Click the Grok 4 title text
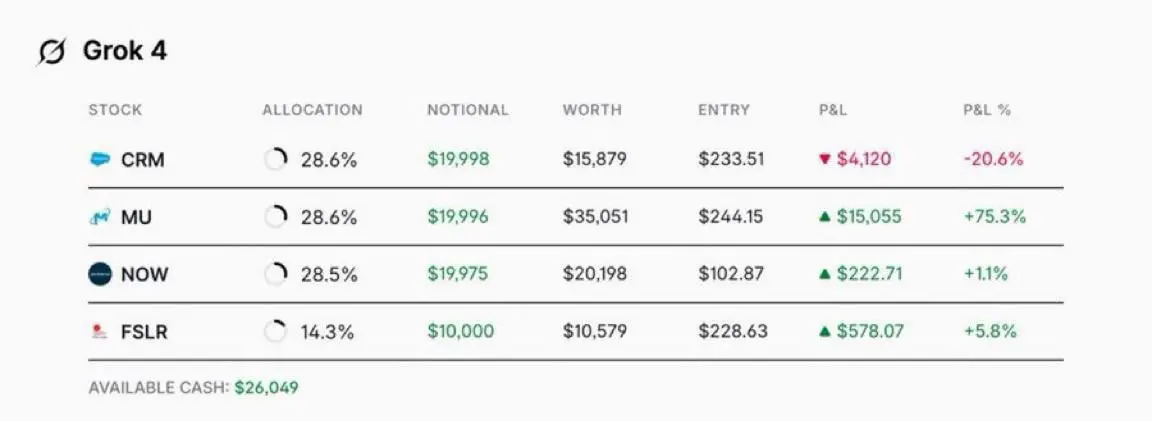 (125, 51)
